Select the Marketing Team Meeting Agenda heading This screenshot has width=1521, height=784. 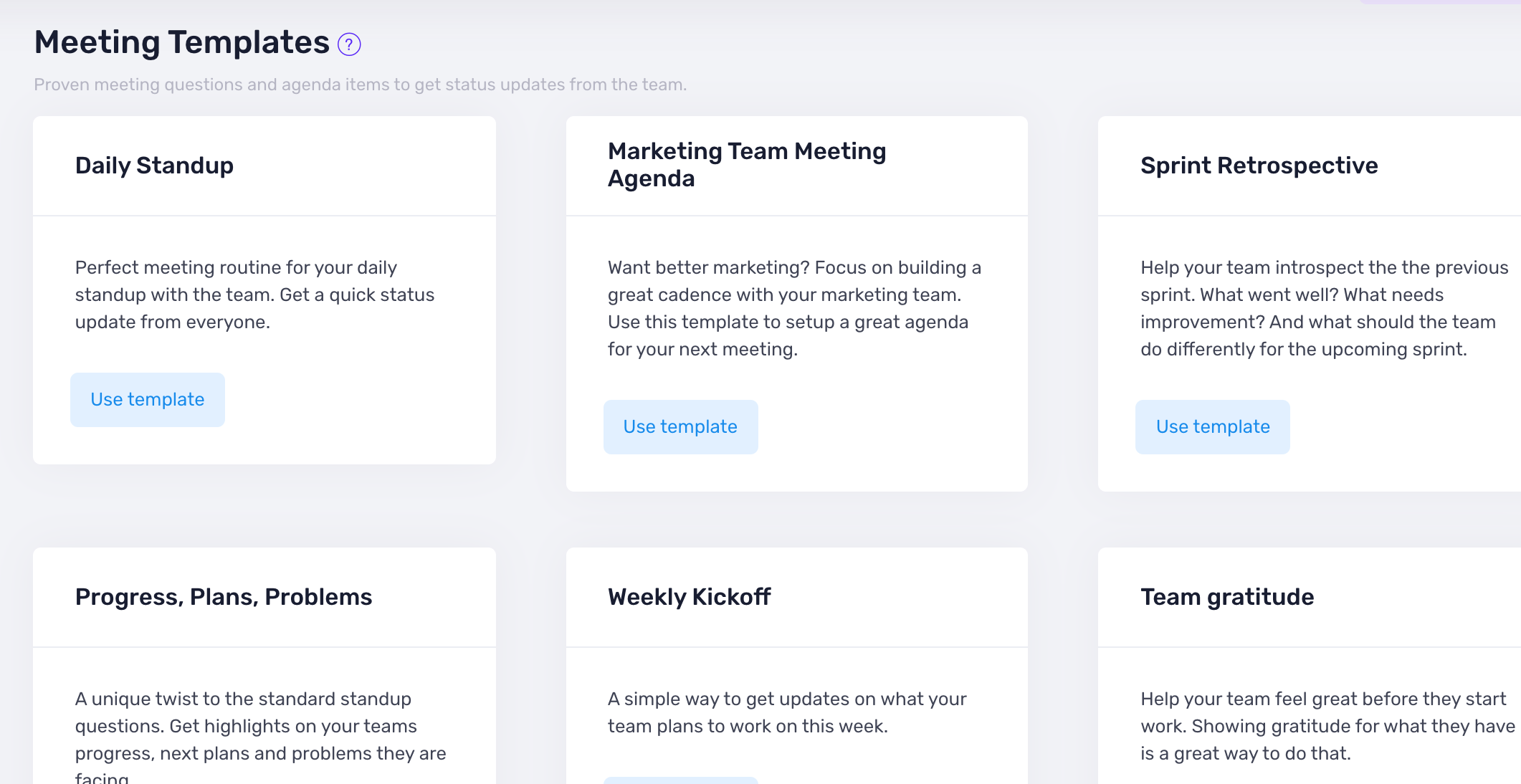tap(747, 165)
